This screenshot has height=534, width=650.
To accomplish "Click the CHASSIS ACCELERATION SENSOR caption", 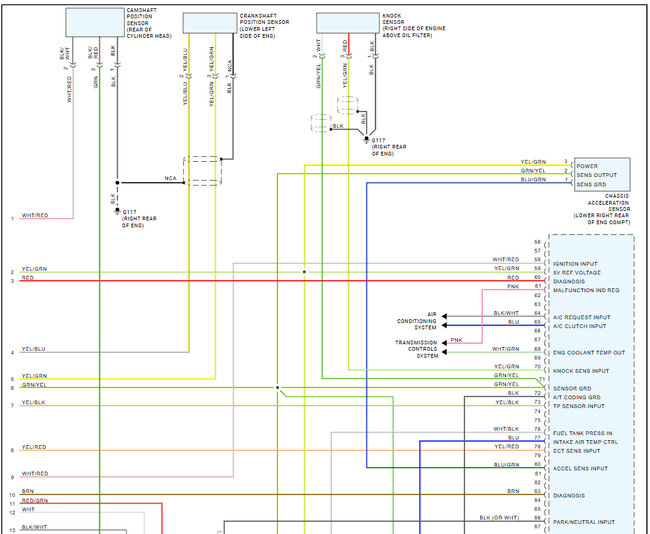I will point(601,209).
